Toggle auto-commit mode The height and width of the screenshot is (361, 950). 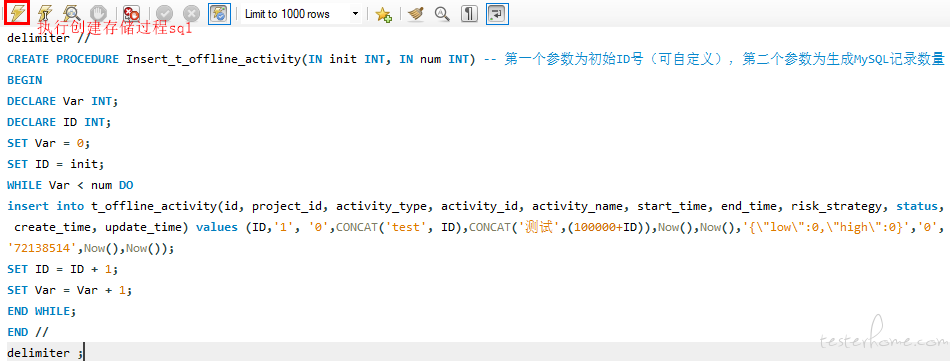(219, 13)
